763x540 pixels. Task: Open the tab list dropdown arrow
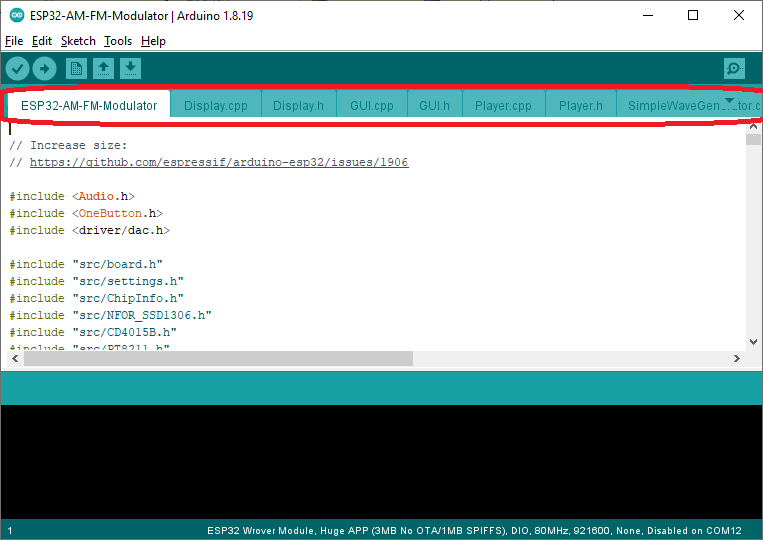tap(729, 101)
